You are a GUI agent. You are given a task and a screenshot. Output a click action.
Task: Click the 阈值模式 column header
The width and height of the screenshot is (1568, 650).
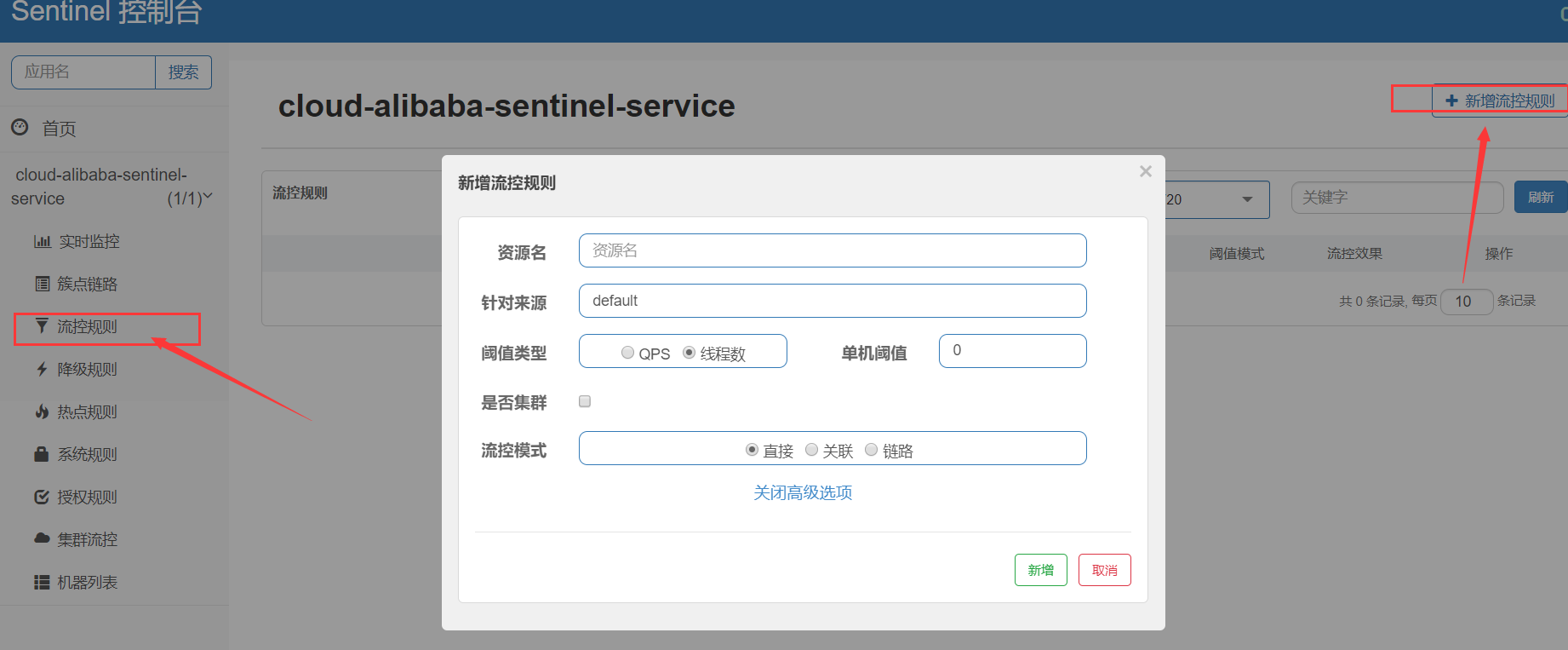coord(1237,253)
